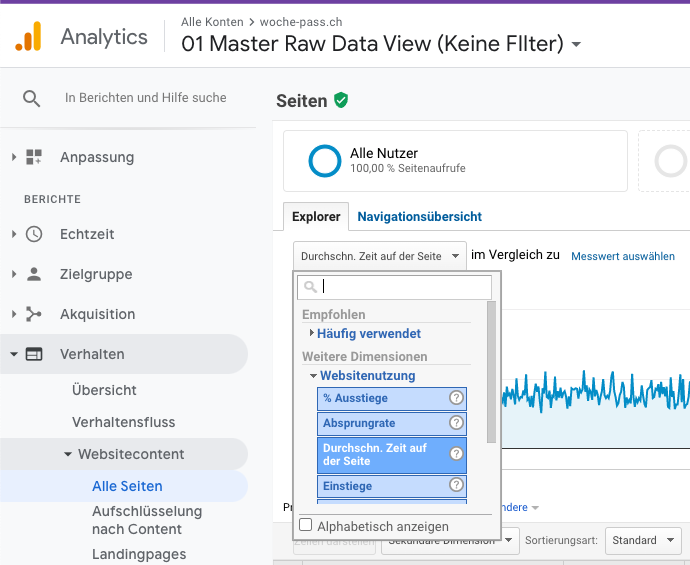Image resolution: width=690 pixels, height=565 pixels.
Task: Select Durchschn. Zeit auf der Seite option in list
Action: [392, 455]
